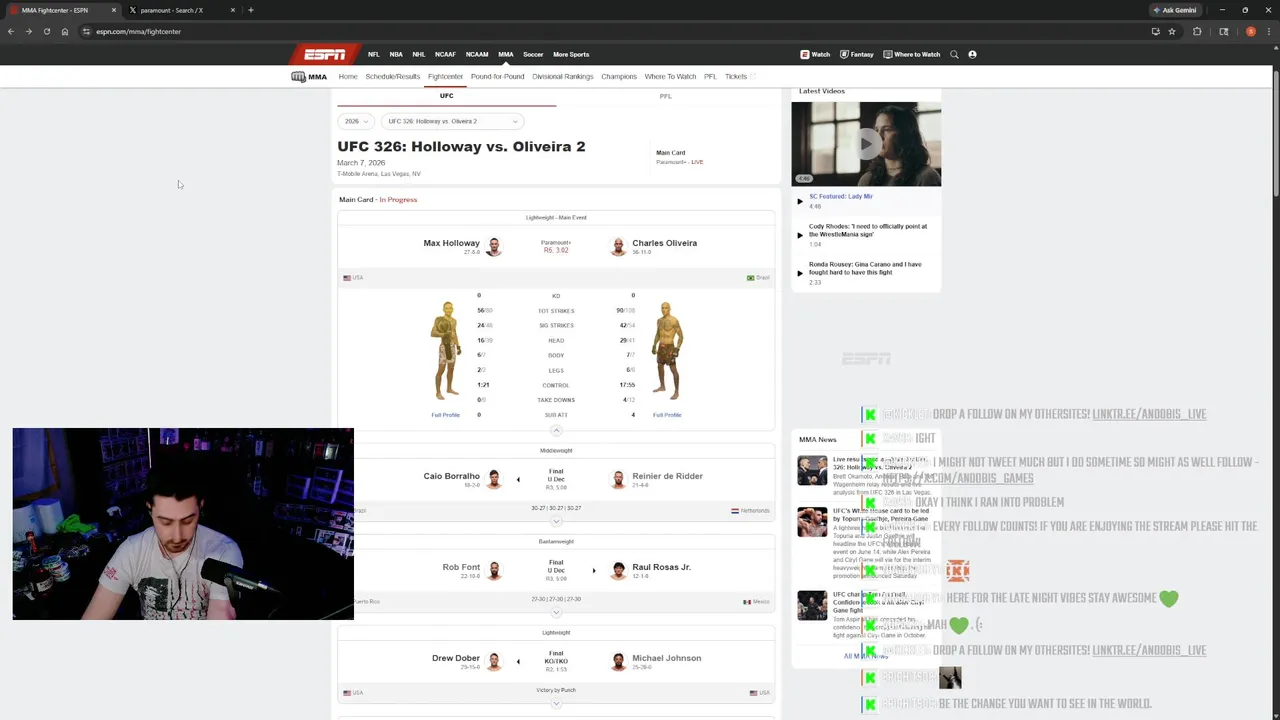The image size is (1280, 720).
Task: Click the Charles Oliveira name link
Action: coord(664,243)
